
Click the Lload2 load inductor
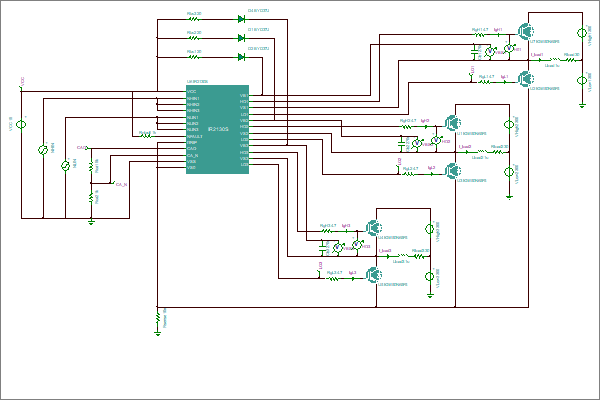coord(481,152)
